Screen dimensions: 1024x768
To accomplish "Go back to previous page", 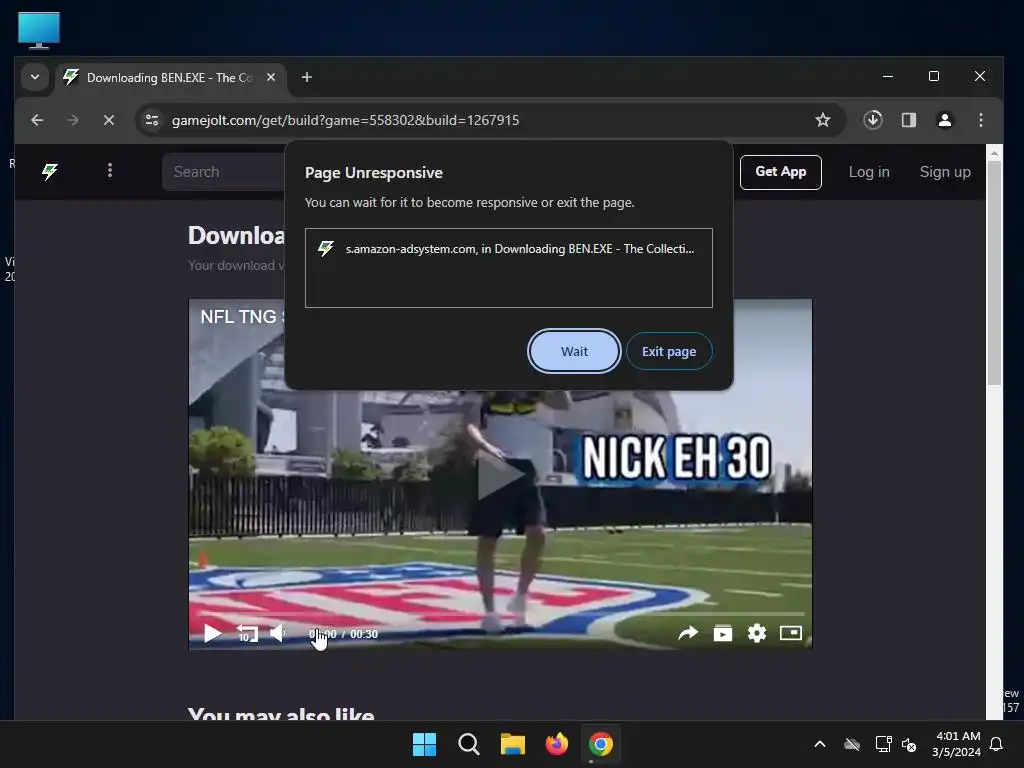I will tap(37, 120).
